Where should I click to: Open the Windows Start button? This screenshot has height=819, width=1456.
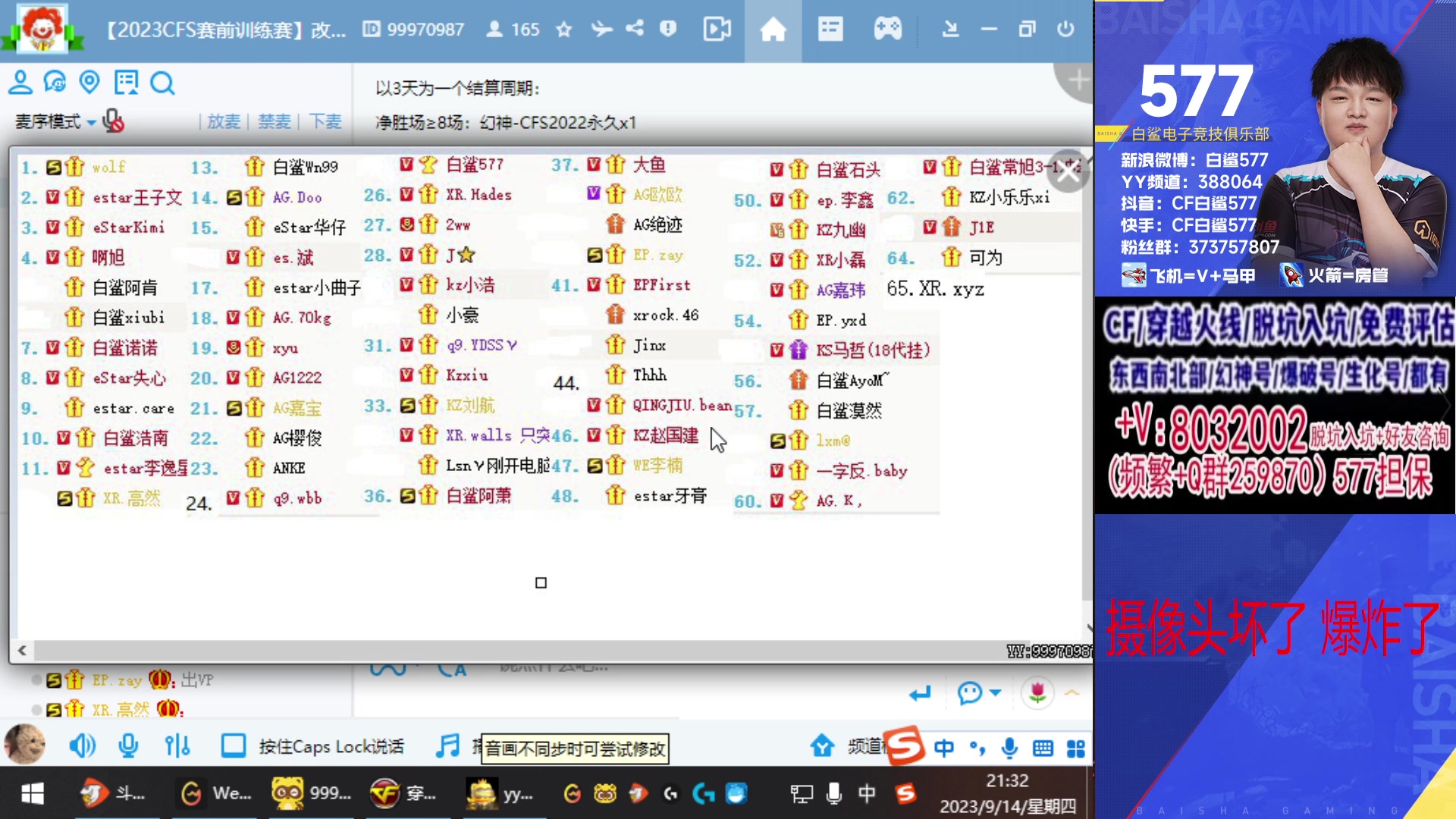33,793
